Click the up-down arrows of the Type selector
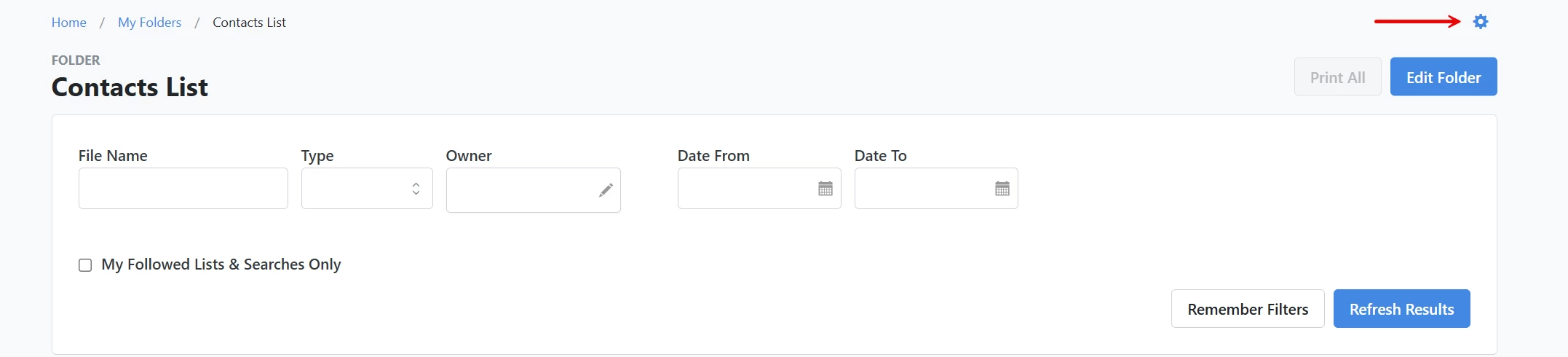 tap(416, 189)
